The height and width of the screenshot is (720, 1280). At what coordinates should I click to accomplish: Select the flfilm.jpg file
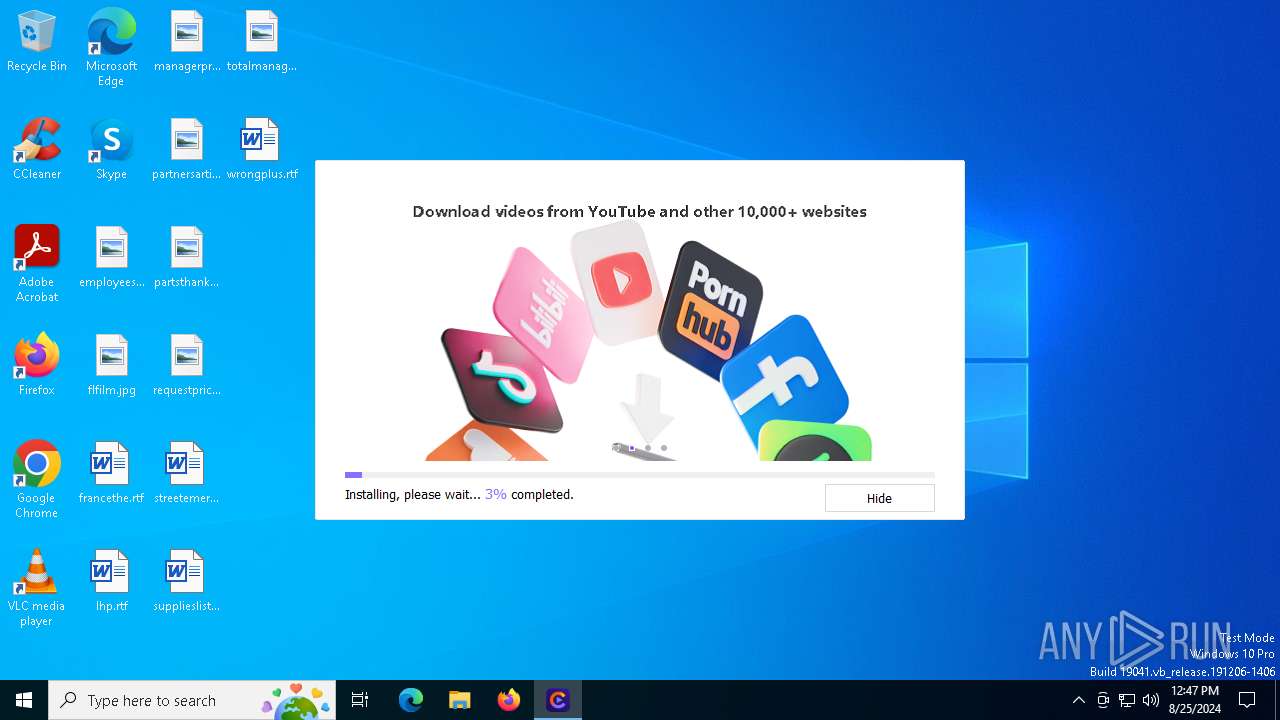[111, 365]
